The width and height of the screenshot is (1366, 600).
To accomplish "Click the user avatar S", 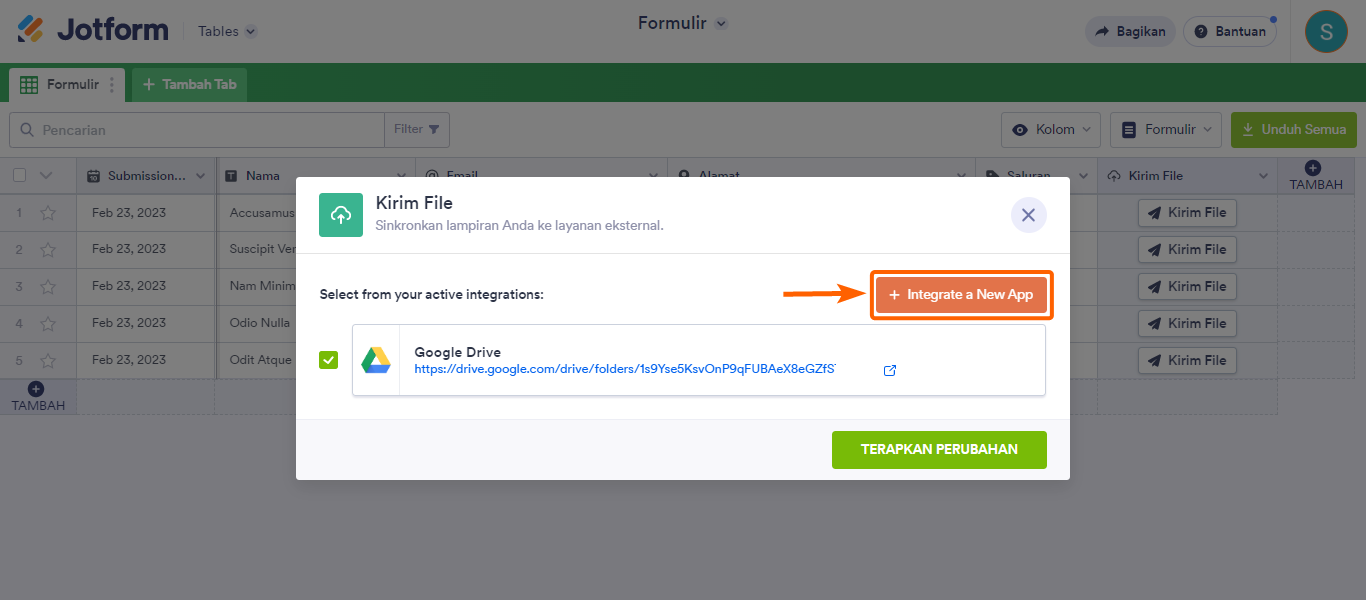I will 1326,31.
